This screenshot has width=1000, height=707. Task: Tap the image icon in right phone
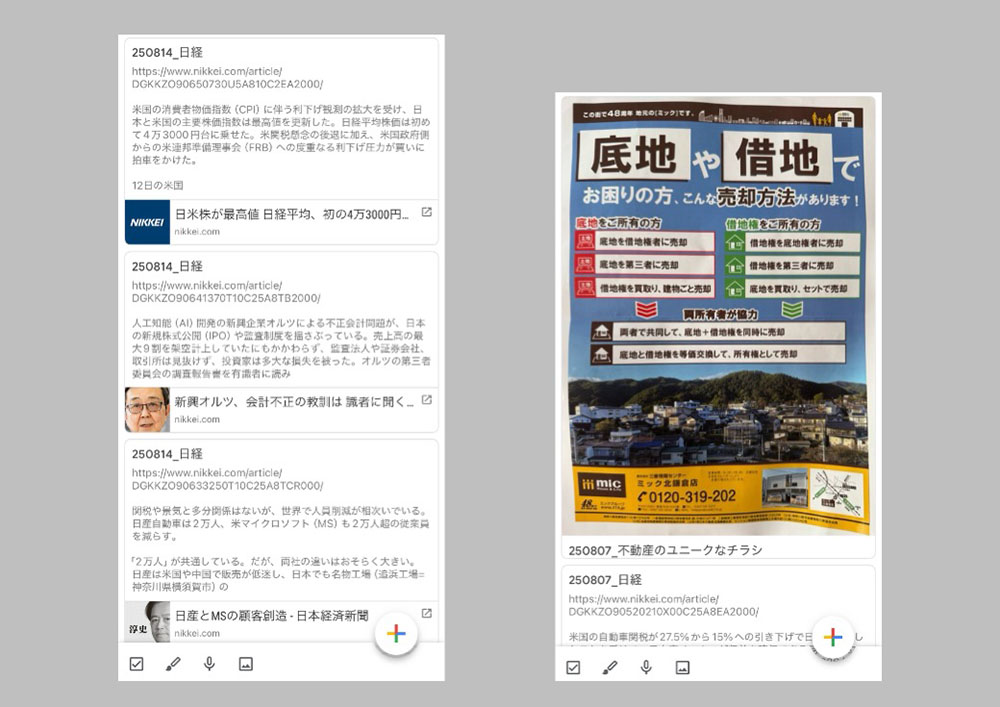point(682,667)
